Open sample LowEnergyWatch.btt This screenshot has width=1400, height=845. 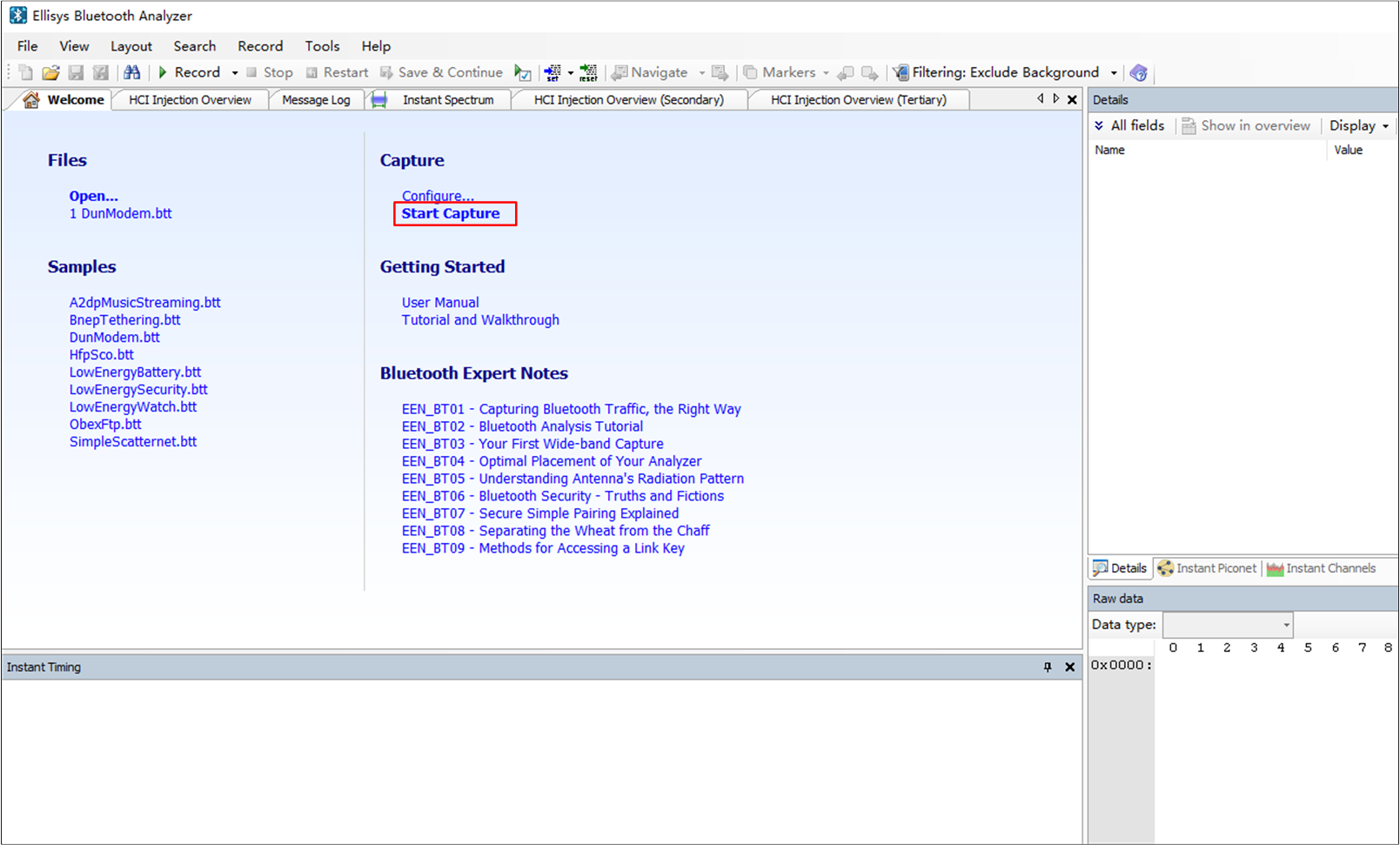(133, 406)
